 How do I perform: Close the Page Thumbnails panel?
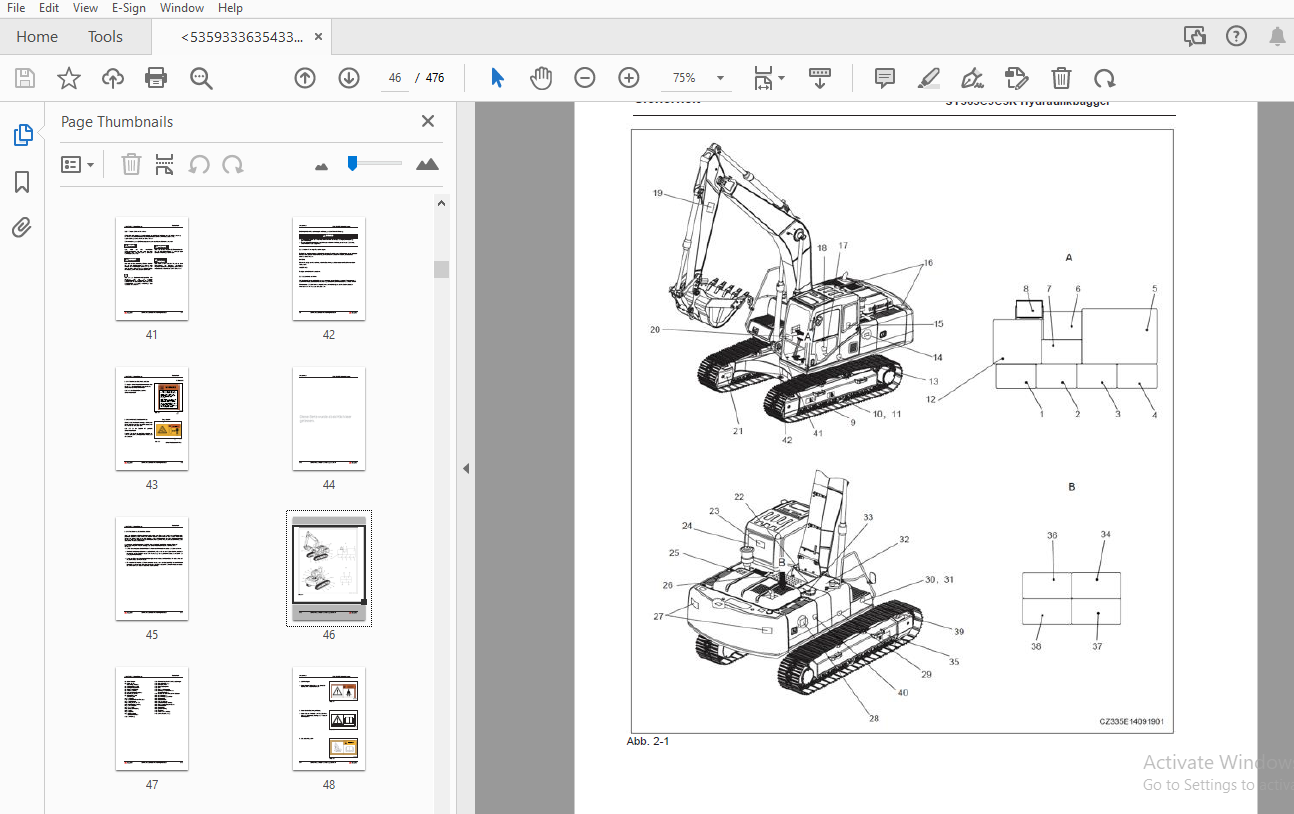(x=428, y=121)
